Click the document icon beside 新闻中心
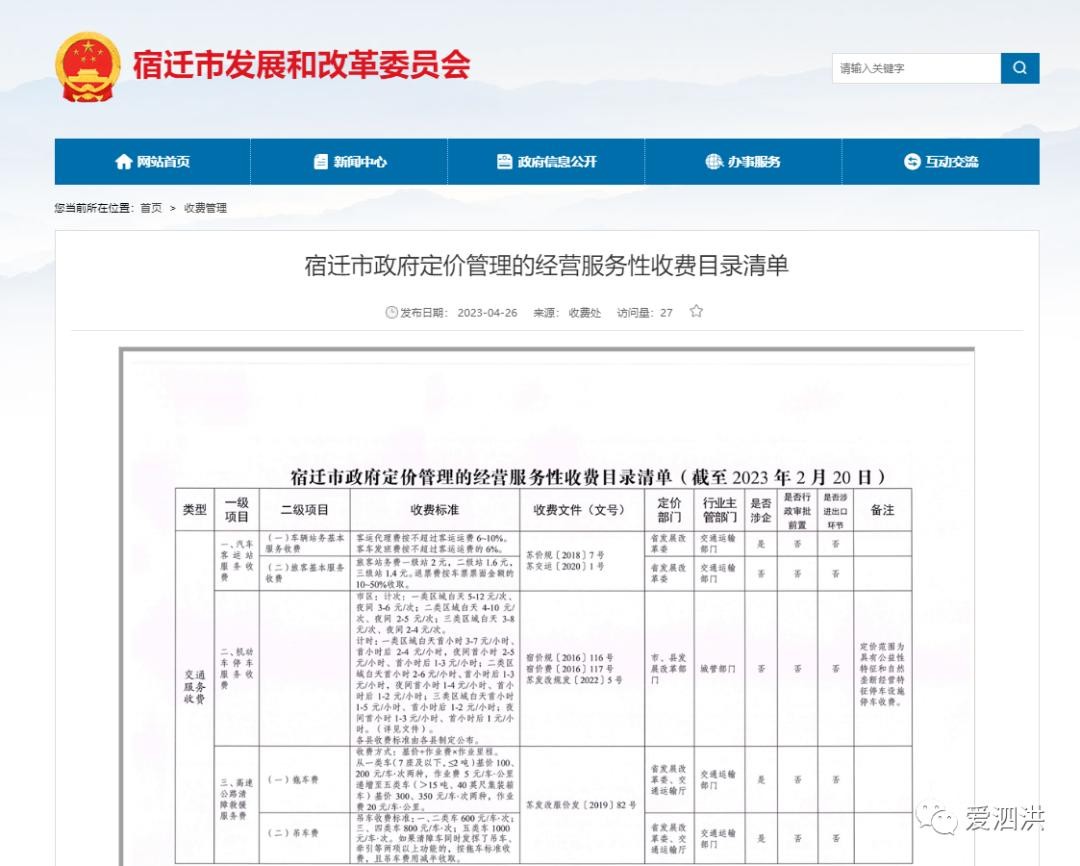The height and width of the screenshot is (866, 1080). [320, 162]
